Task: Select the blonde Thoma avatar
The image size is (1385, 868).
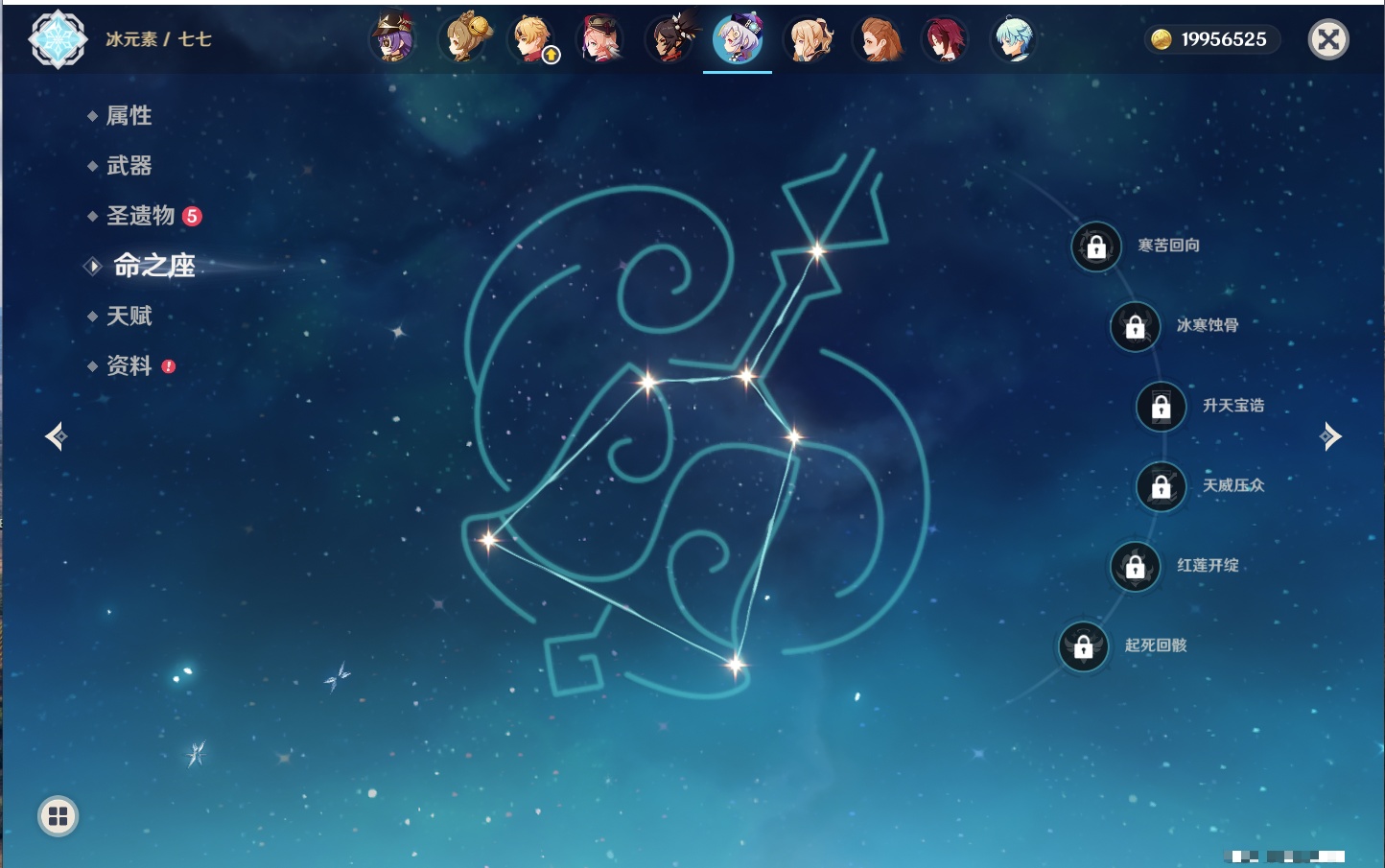Action: [x=532, y=39]
